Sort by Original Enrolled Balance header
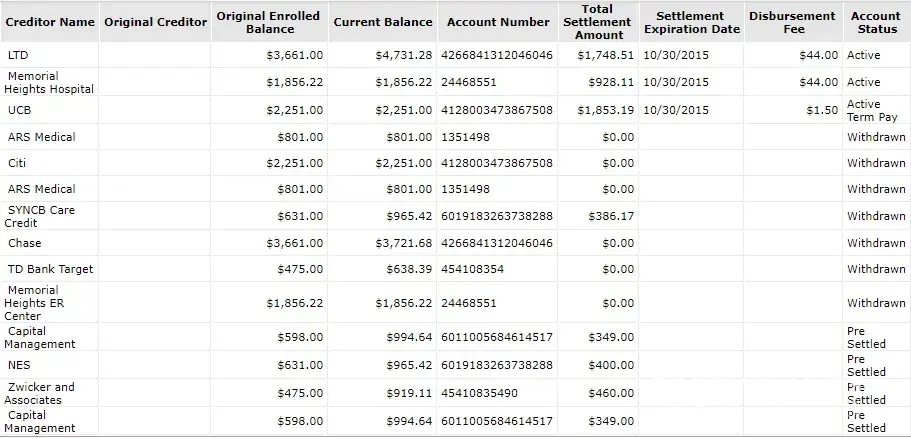 268,22
